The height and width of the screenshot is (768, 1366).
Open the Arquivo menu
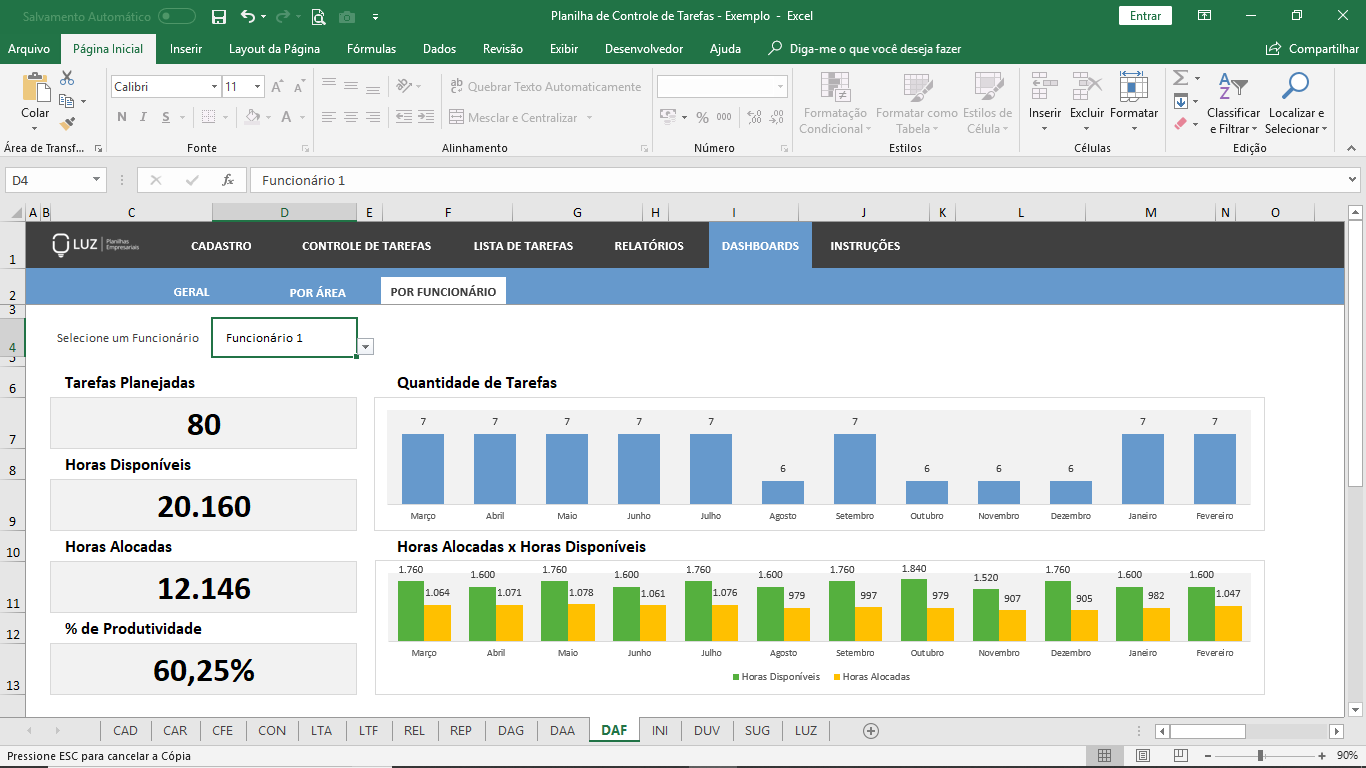click(x=29, y=49)
